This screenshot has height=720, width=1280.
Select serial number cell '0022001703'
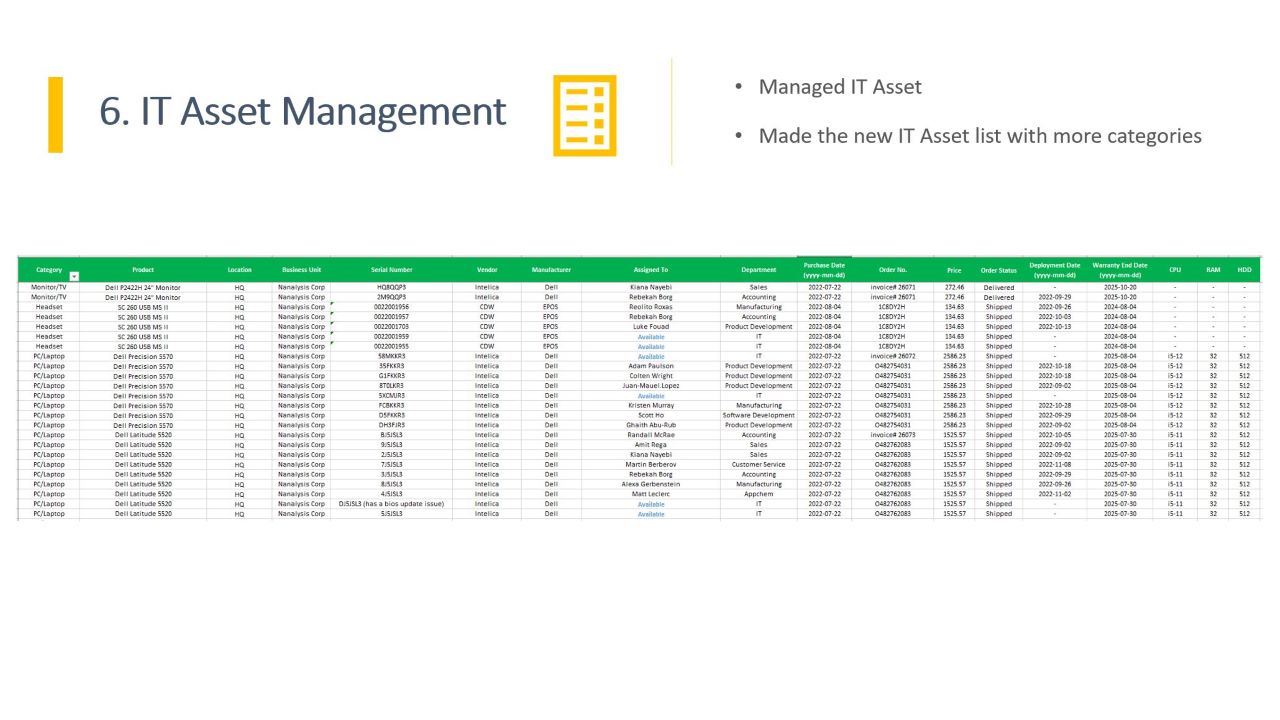coord(391,326)
